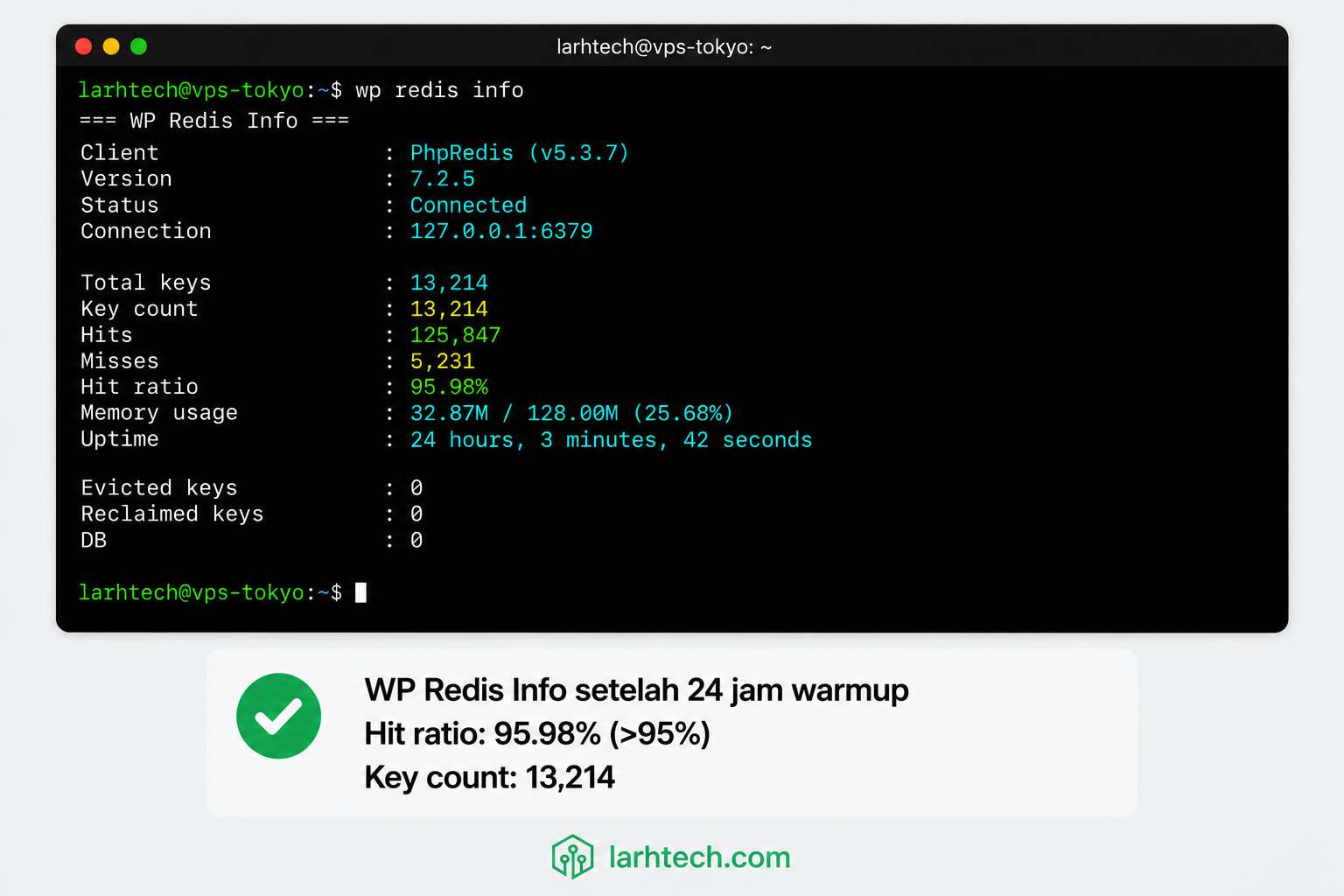Click the Version label
This screenshot has width=1344, height=896.
click(x=126, y=178)
